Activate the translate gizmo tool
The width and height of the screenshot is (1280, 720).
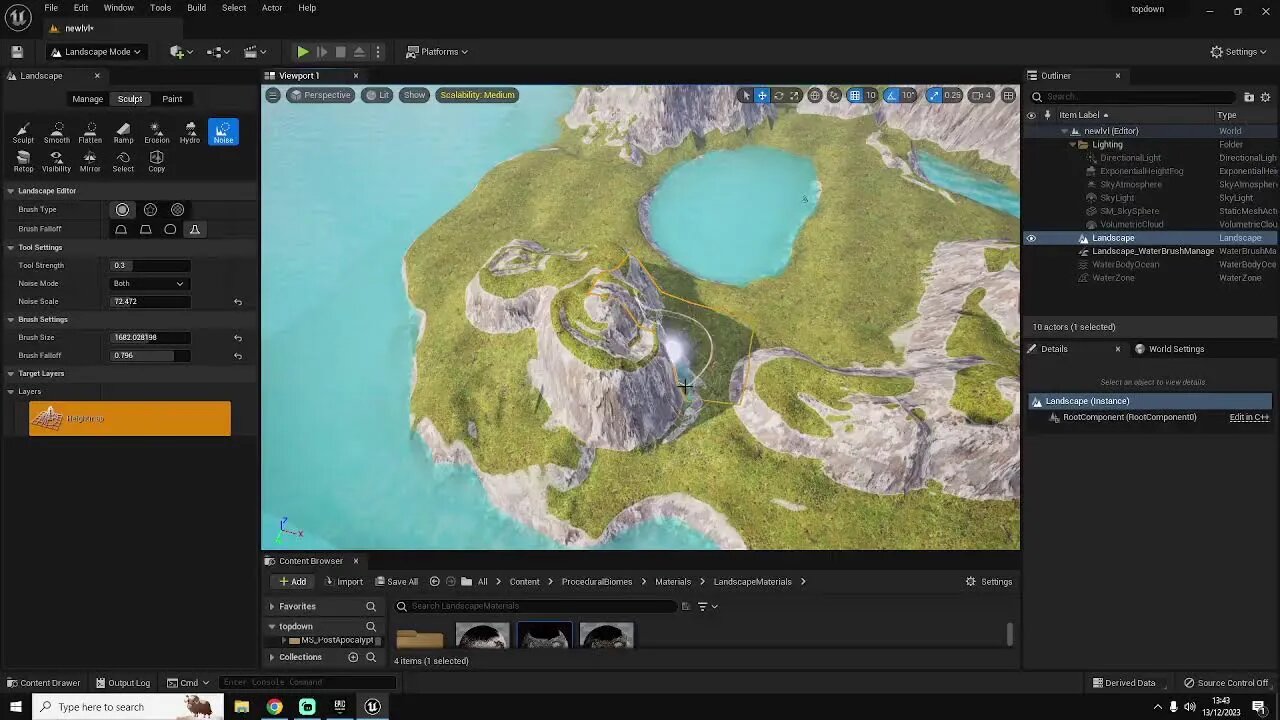(762, 95)
